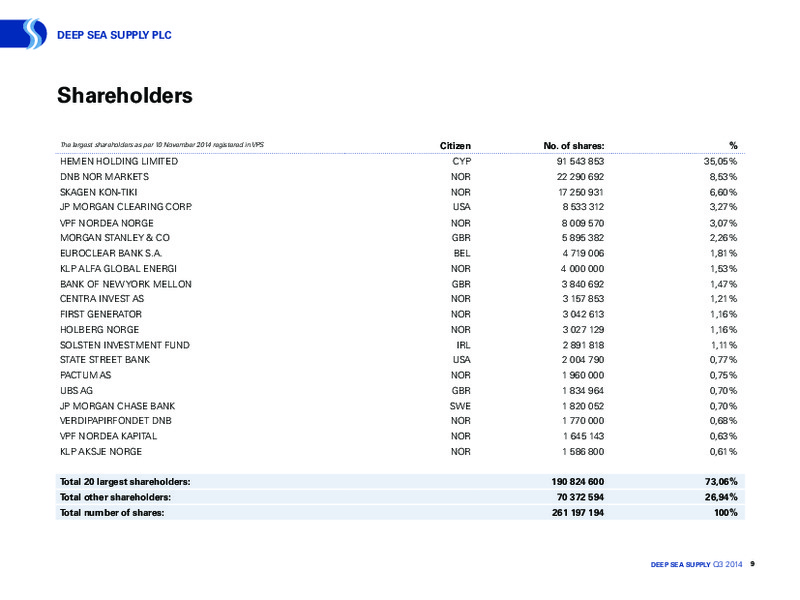Click total value 70 372 594

[580, 497]
